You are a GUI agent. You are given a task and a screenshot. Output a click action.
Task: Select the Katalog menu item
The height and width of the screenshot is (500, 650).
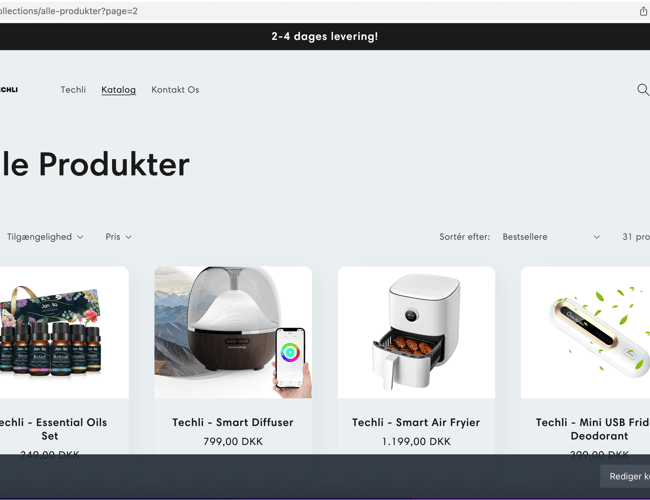tap(119, 90)
